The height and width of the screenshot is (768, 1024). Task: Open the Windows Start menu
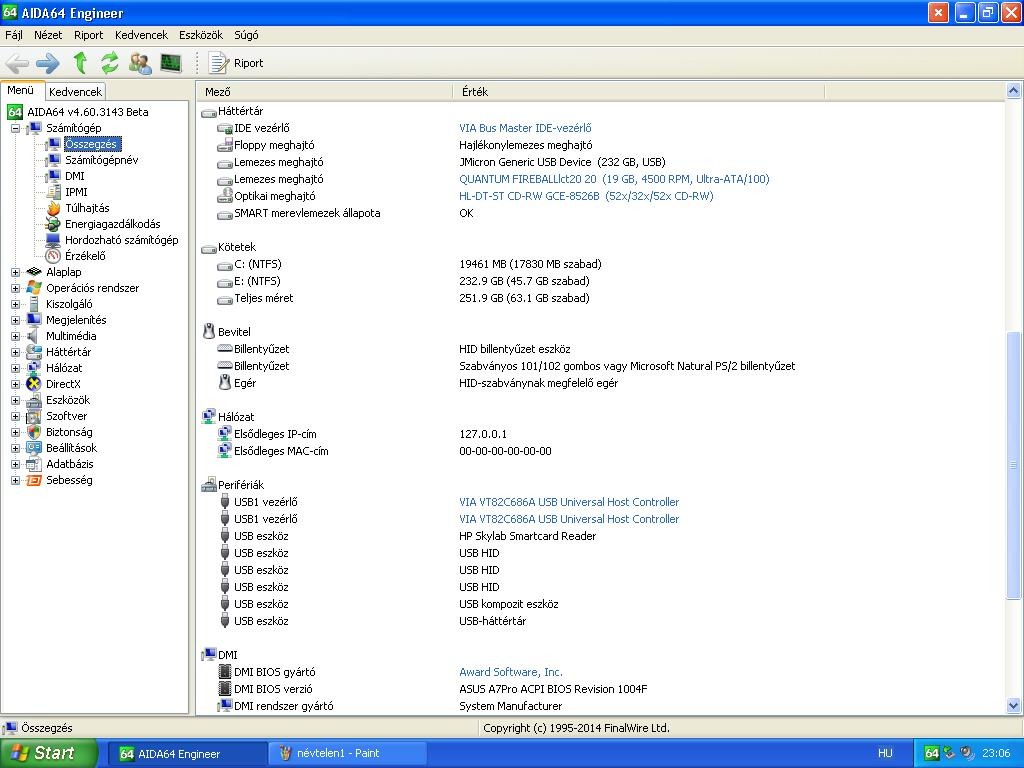pyautogui.click(x=48, y=753)
